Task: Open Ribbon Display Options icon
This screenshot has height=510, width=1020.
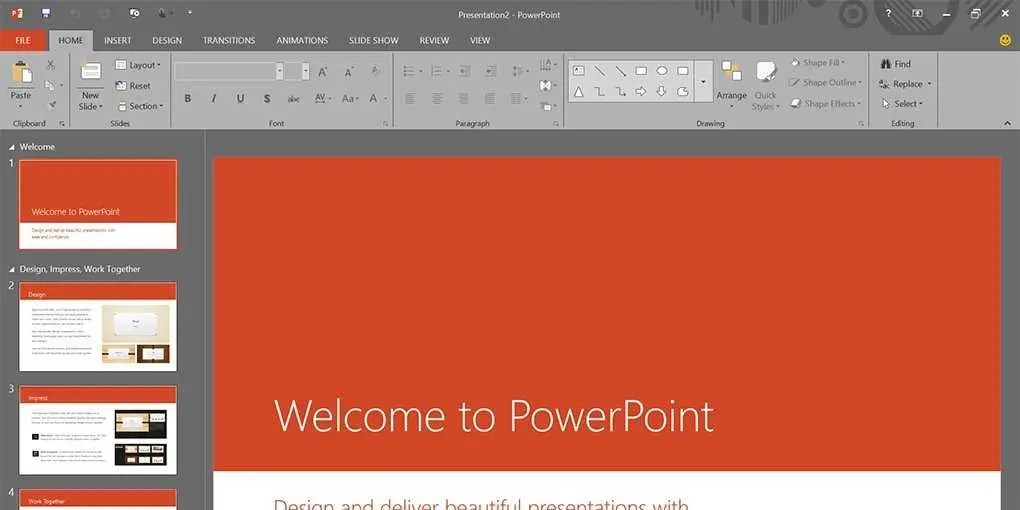Action: (x=918, y=14)
